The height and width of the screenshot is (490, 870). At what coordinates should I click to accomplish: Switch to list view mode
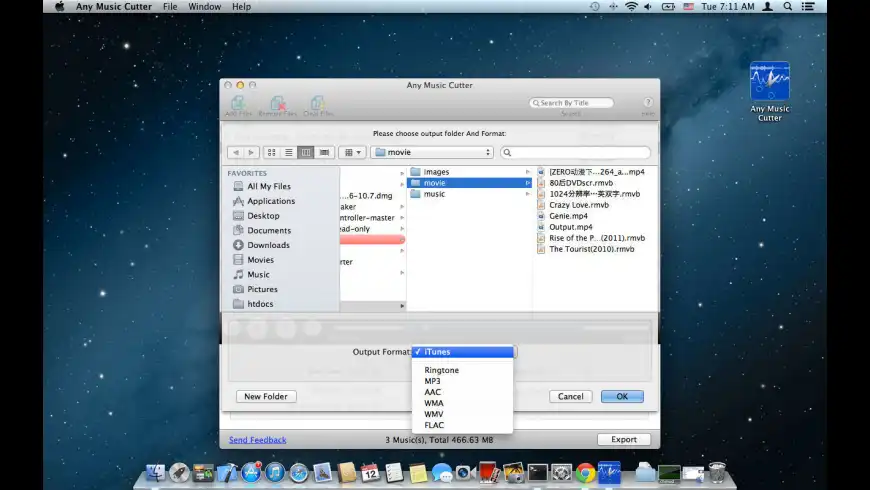289,152
